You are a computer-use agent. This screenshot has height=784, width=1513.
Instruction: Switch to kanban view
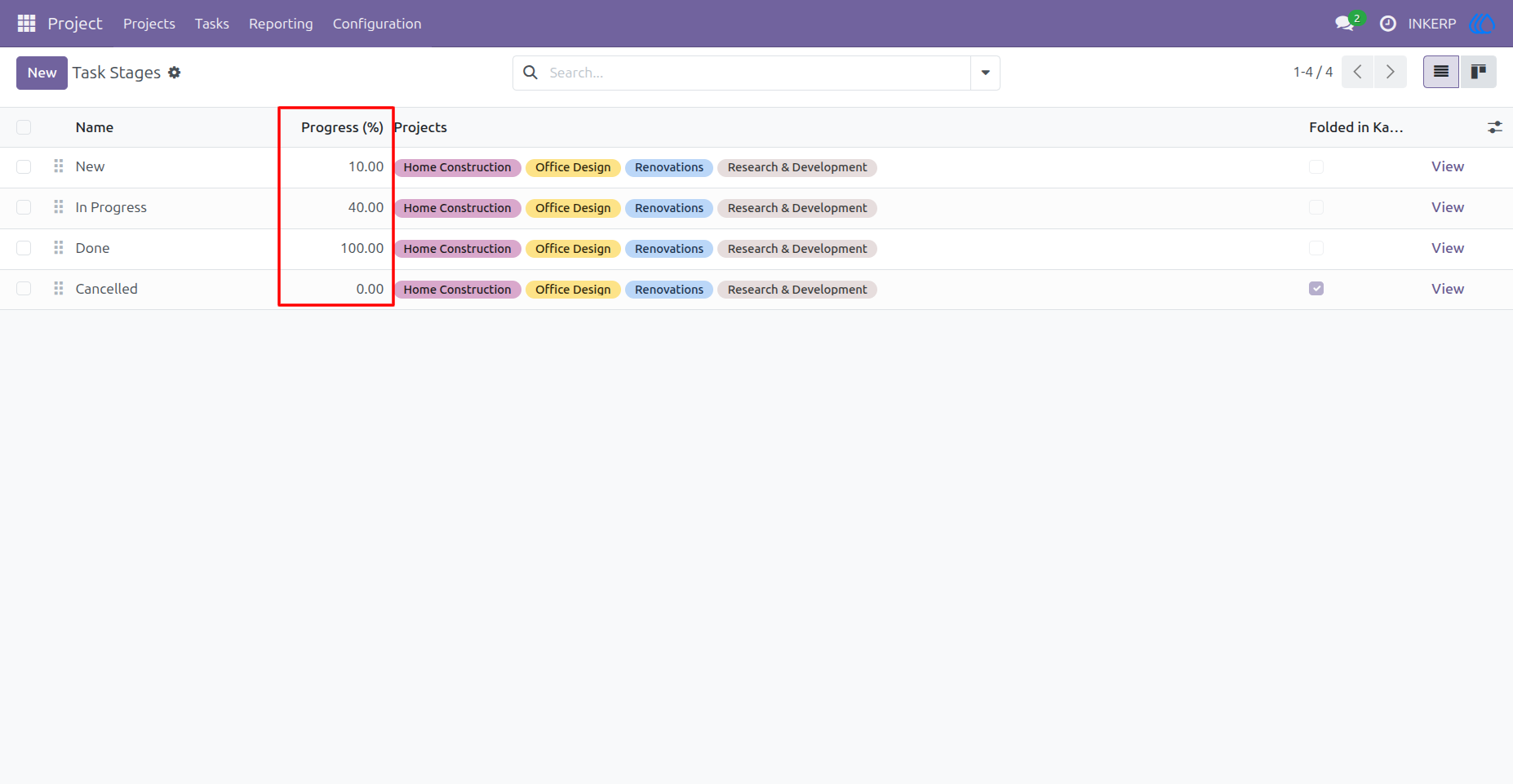[1478, 72]
